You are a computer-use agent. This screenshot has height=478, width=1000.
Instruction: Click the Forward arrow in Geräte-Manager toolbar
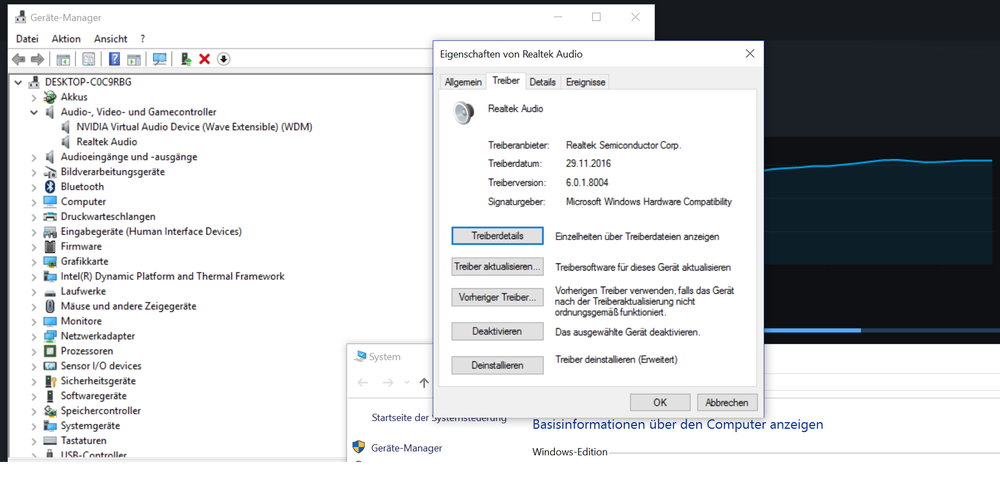click(38, 59)
